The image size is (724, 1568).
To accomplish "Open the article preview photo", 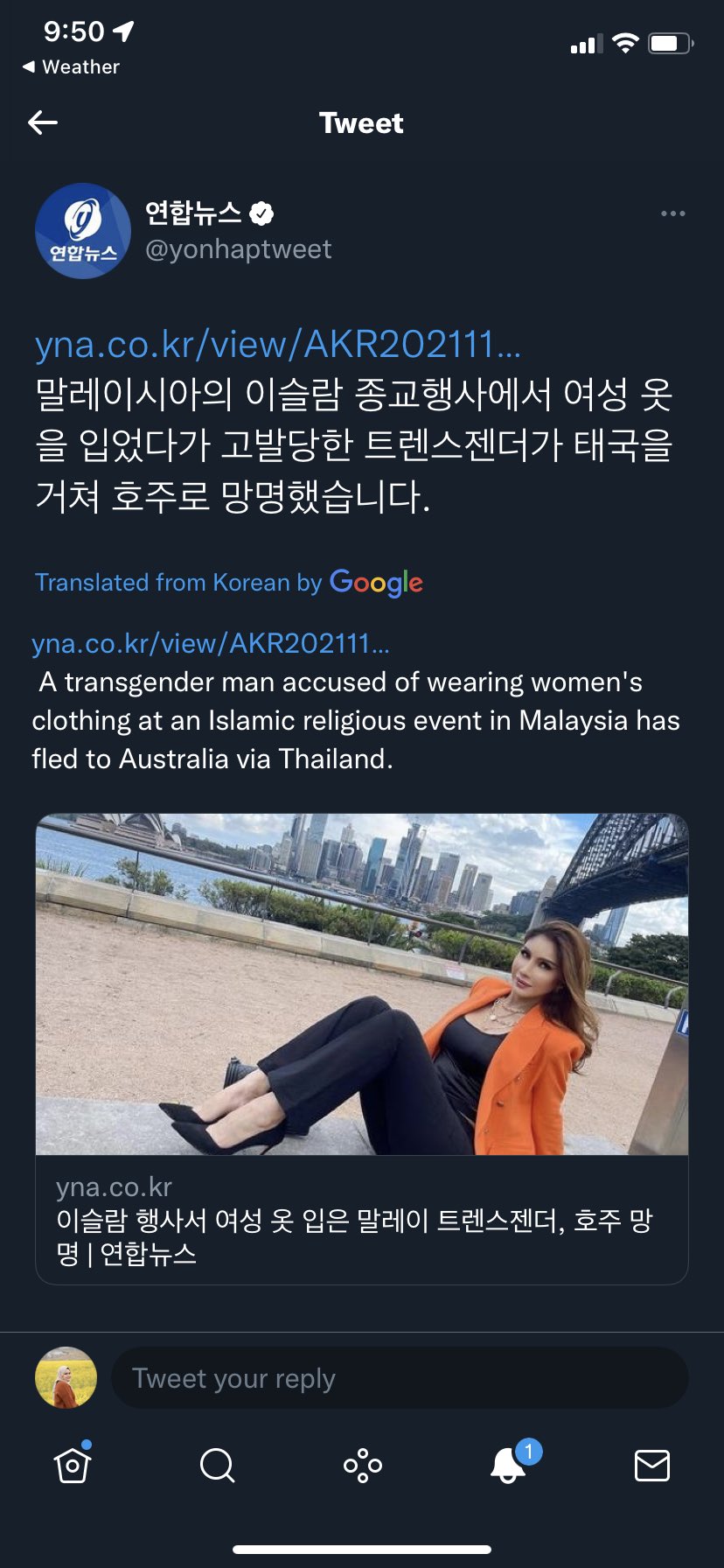I will [362, 984].
